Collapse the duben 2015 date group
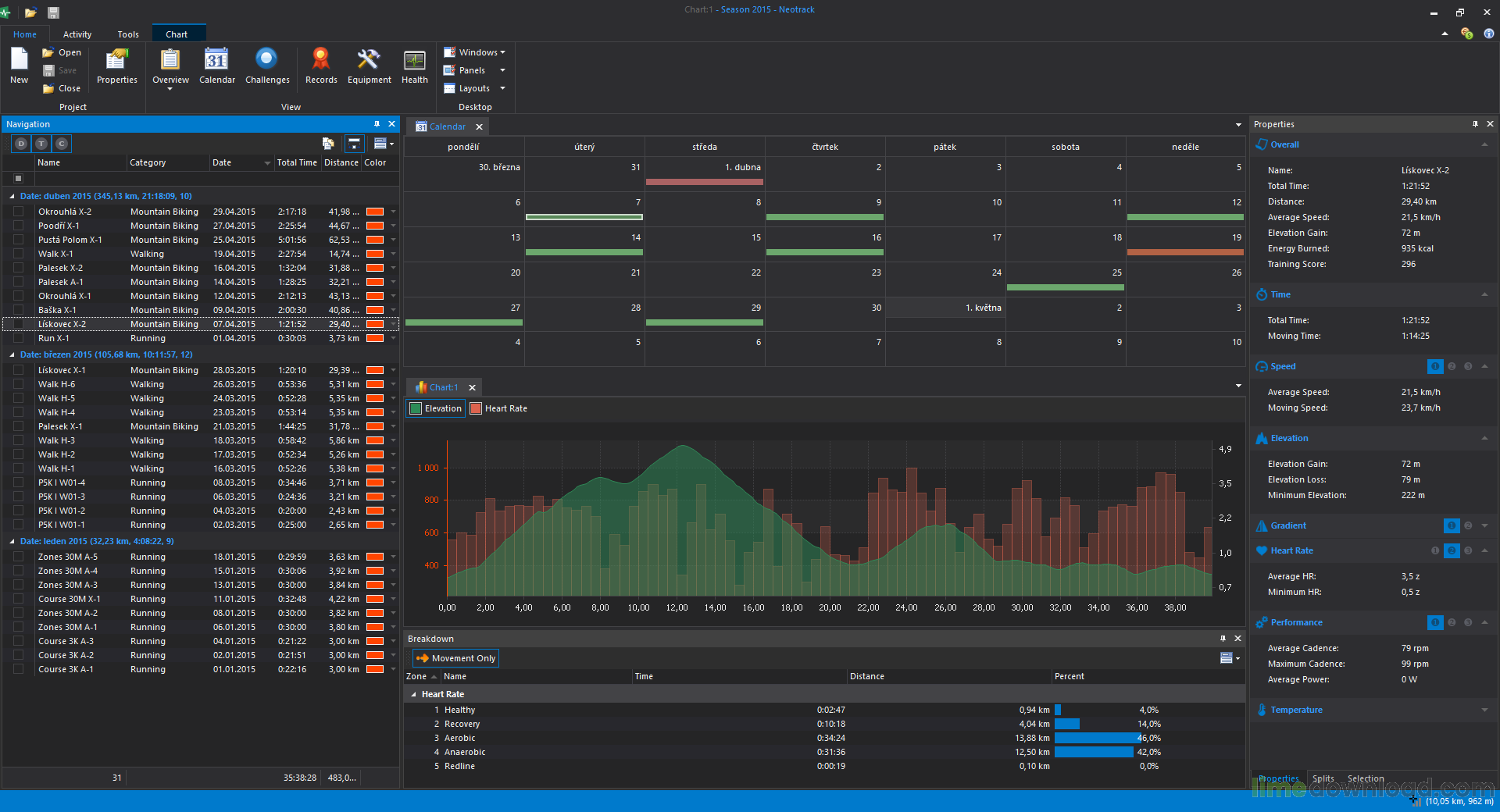The width and height of the screenshot is (1500, 812). (12, 196)
